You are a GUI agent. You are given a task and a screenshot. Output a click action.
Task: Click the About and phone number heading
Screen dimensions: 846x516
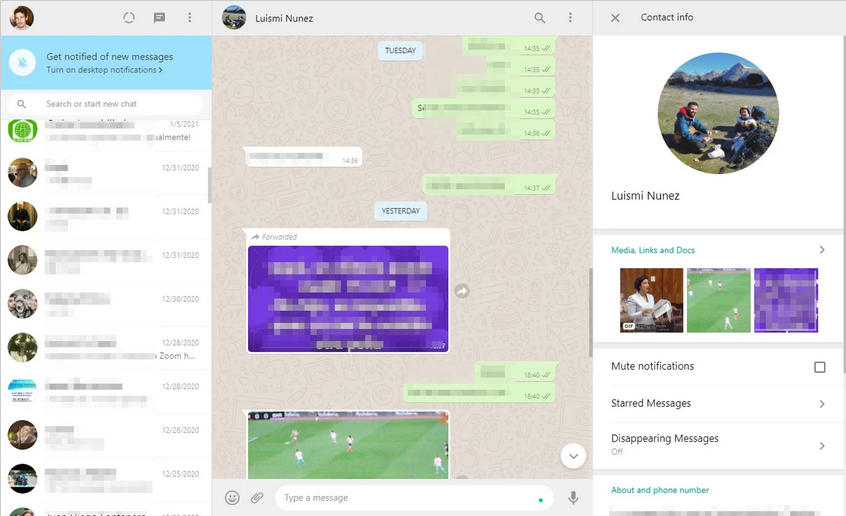pos(660,490)
